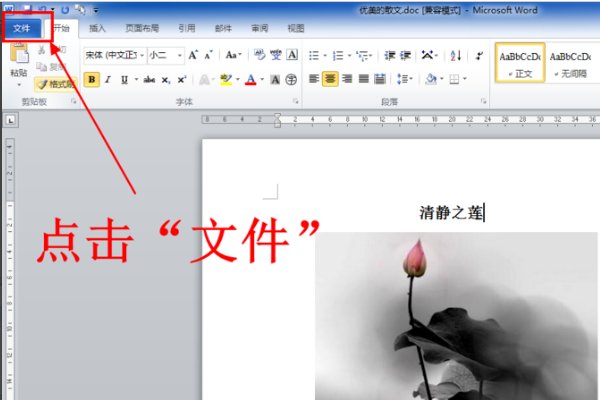The height and width of the screenshot is (400, 600).
Task: Click the sort A-Z icon
Action: (455, 56)
